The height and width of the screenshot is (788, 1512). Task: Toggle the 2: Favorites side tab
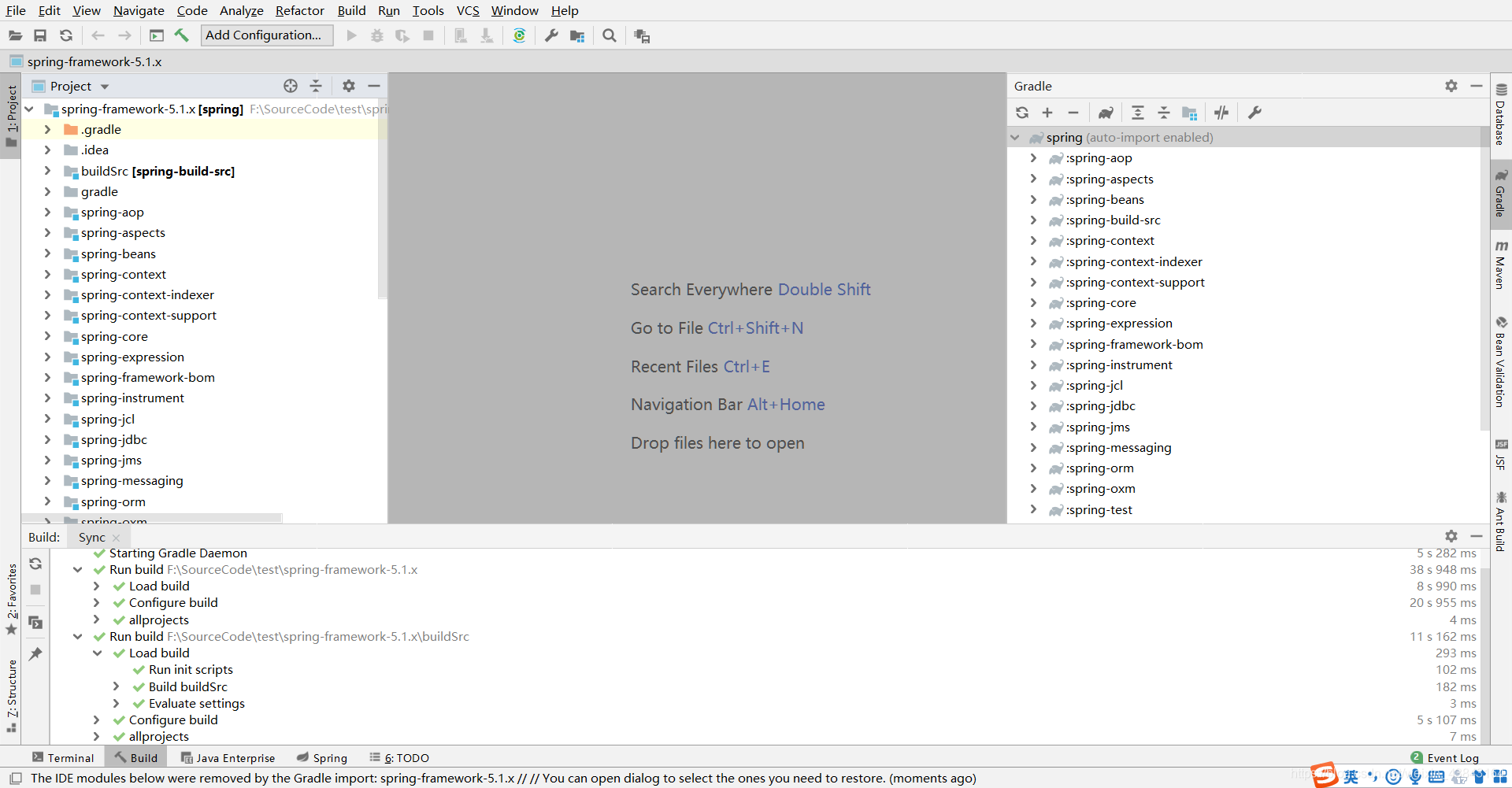11,598
